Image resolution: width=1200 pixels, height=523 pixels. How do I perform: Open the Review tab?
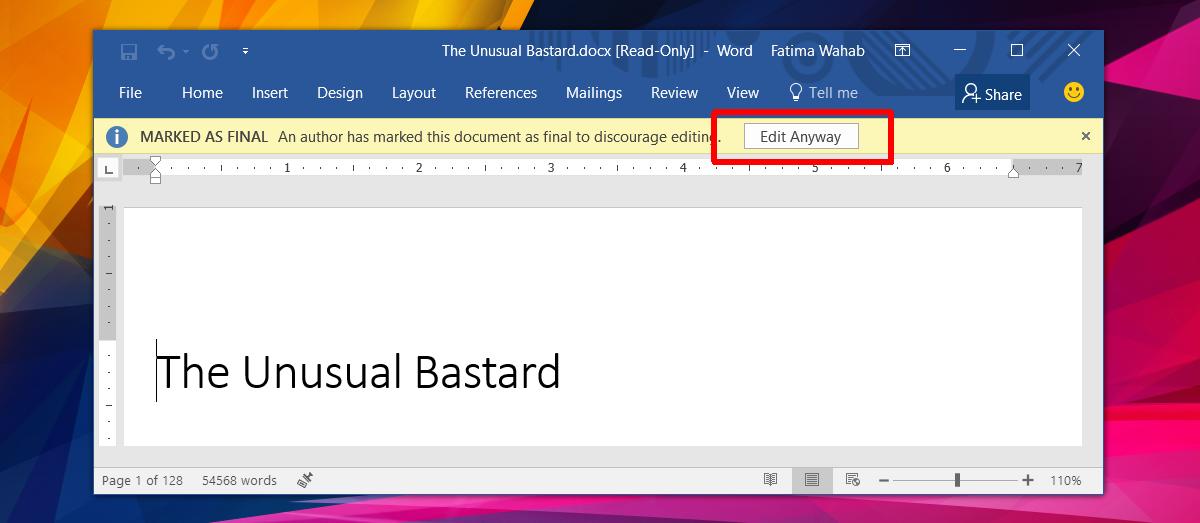674,92
